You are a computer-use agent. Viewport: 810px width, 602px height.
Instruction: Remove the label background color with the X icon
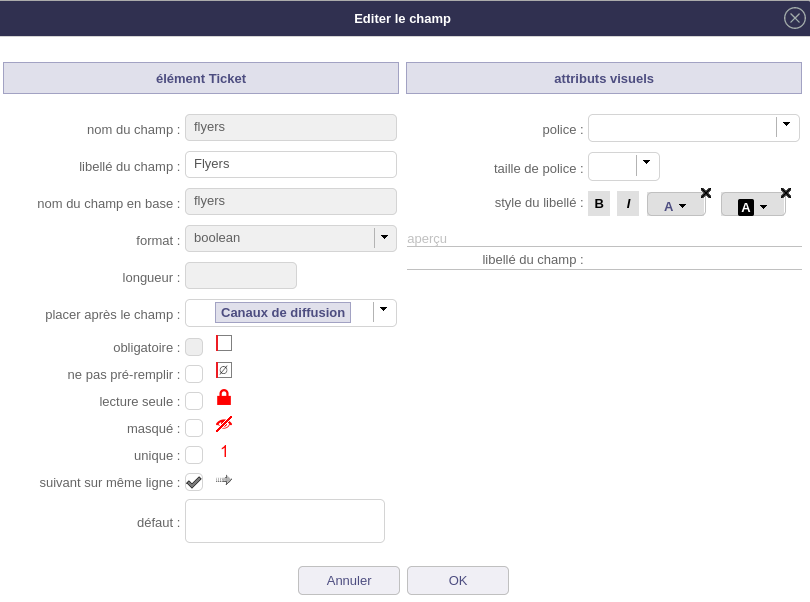[x=786, y=193]
